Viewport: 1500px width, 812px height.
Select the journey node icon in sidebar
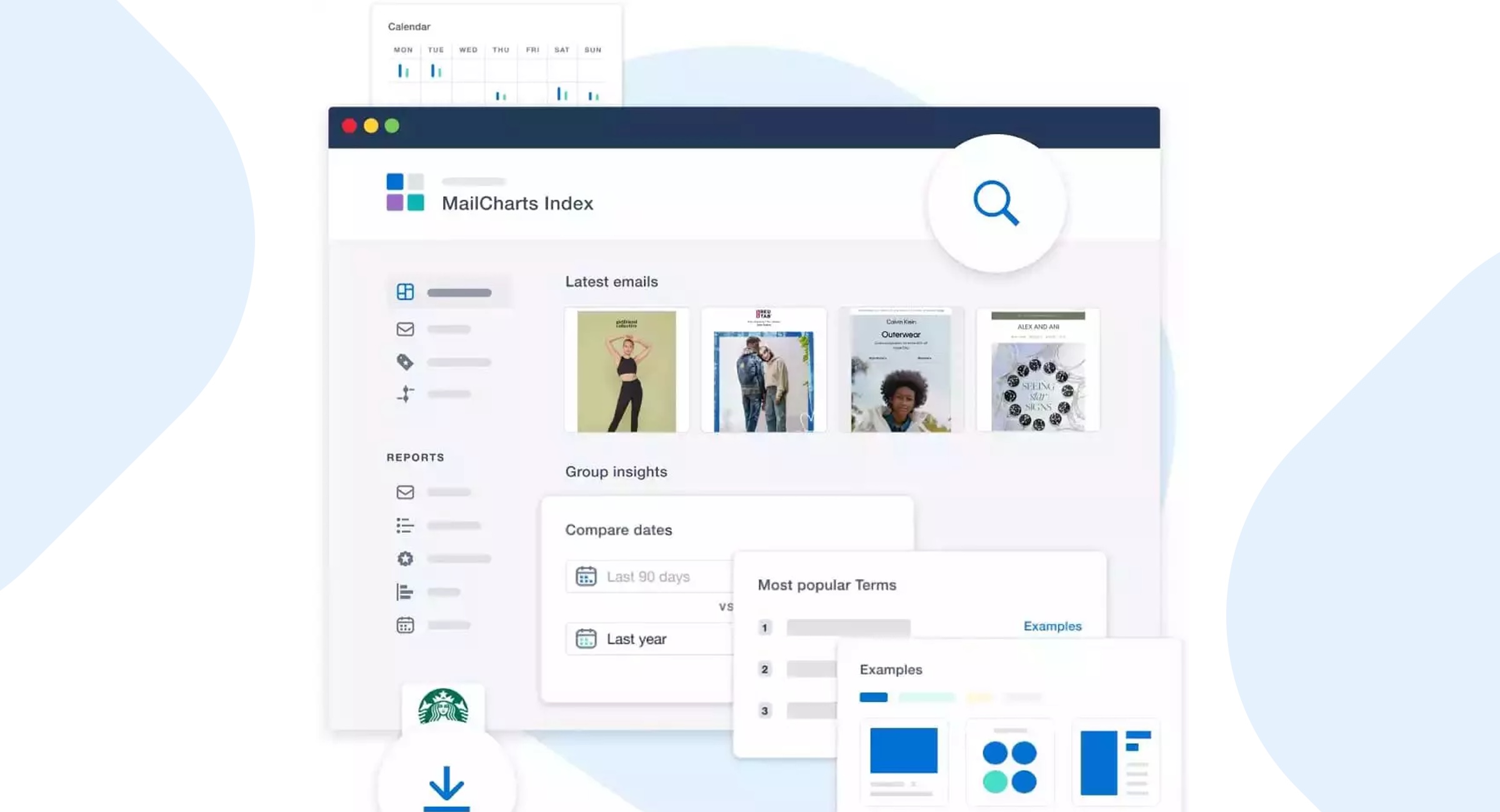(405, 394)
